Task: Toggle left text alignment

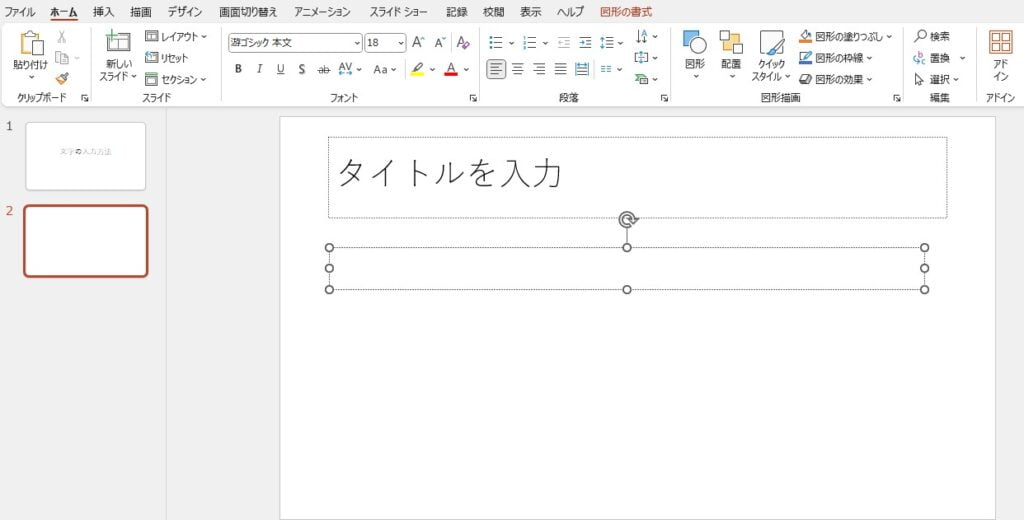Action: [496, 69]
